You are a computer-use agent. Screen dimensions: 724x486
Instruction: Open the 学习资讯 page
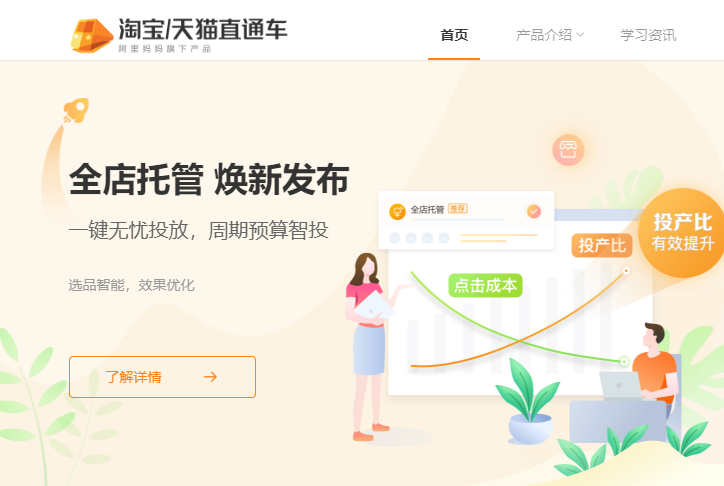pos(648,35)
